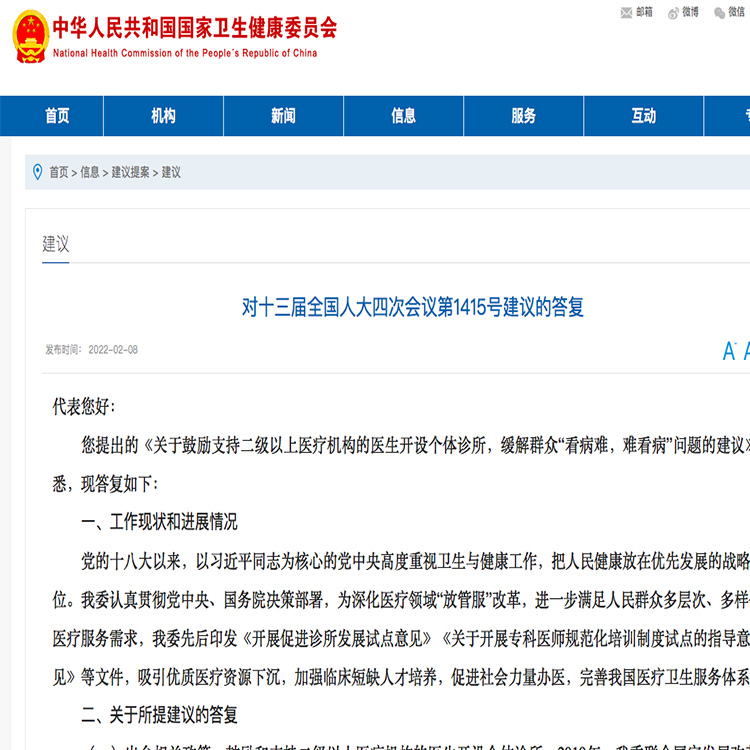Click 信息 in the breadcrumb
Image resolution: width=750 pixels, height=750 pixels.
click(89, 172)
